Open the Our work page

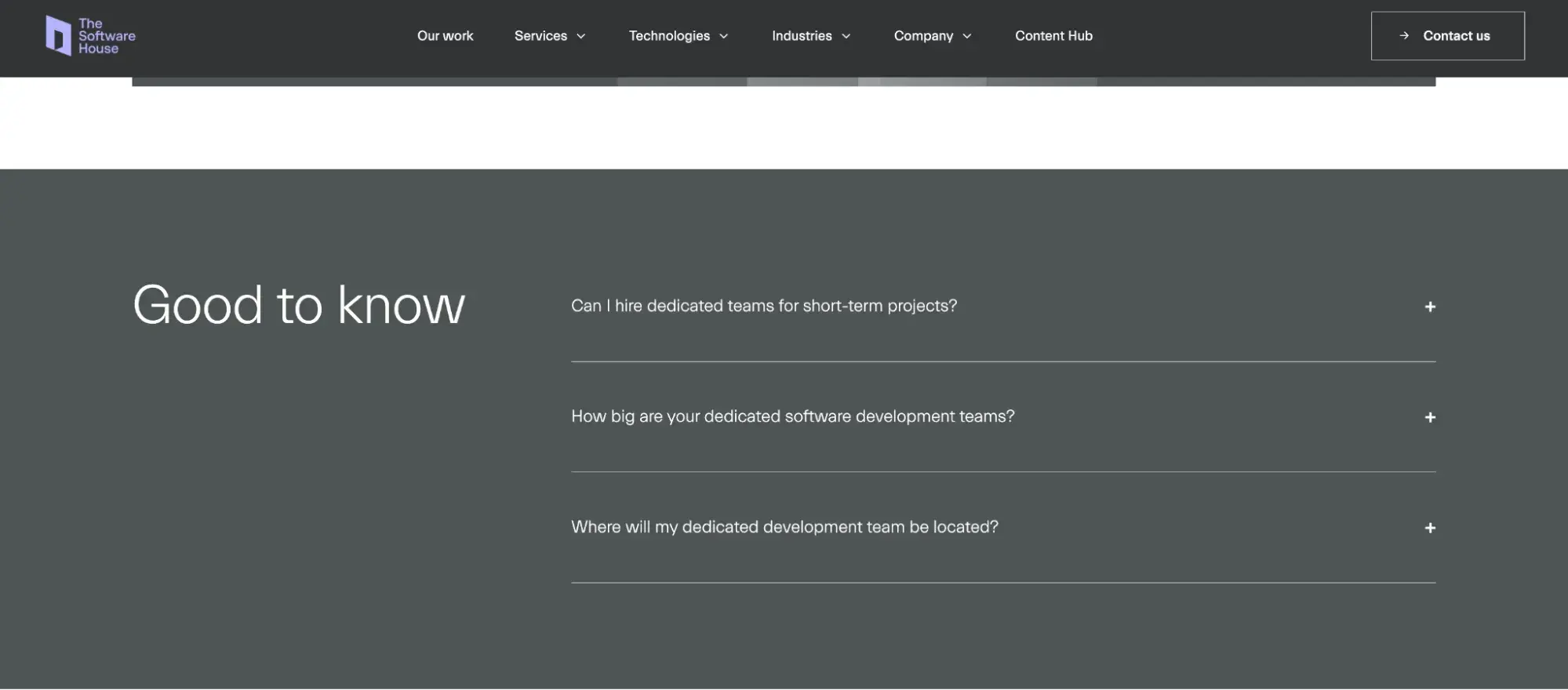(445, 36)
